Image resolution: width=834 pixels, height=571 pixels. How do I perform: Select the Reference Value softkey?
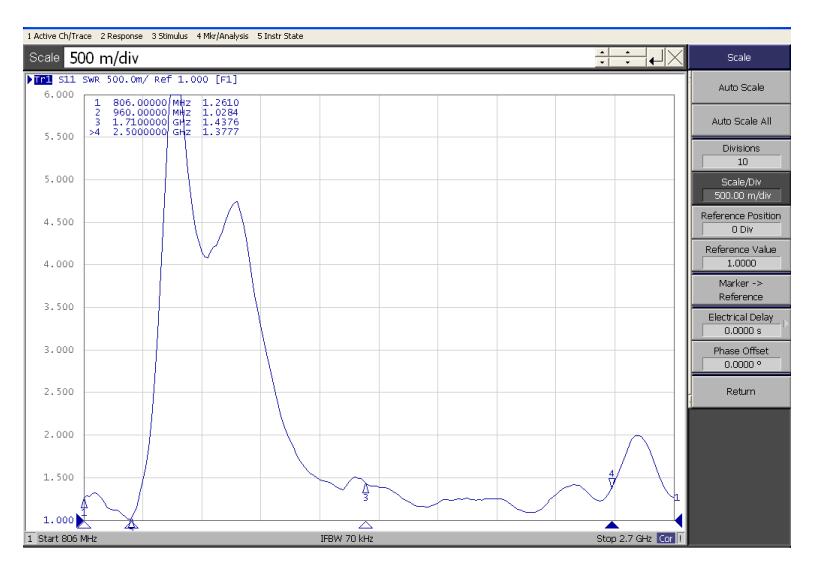click(x=741, y=256)
